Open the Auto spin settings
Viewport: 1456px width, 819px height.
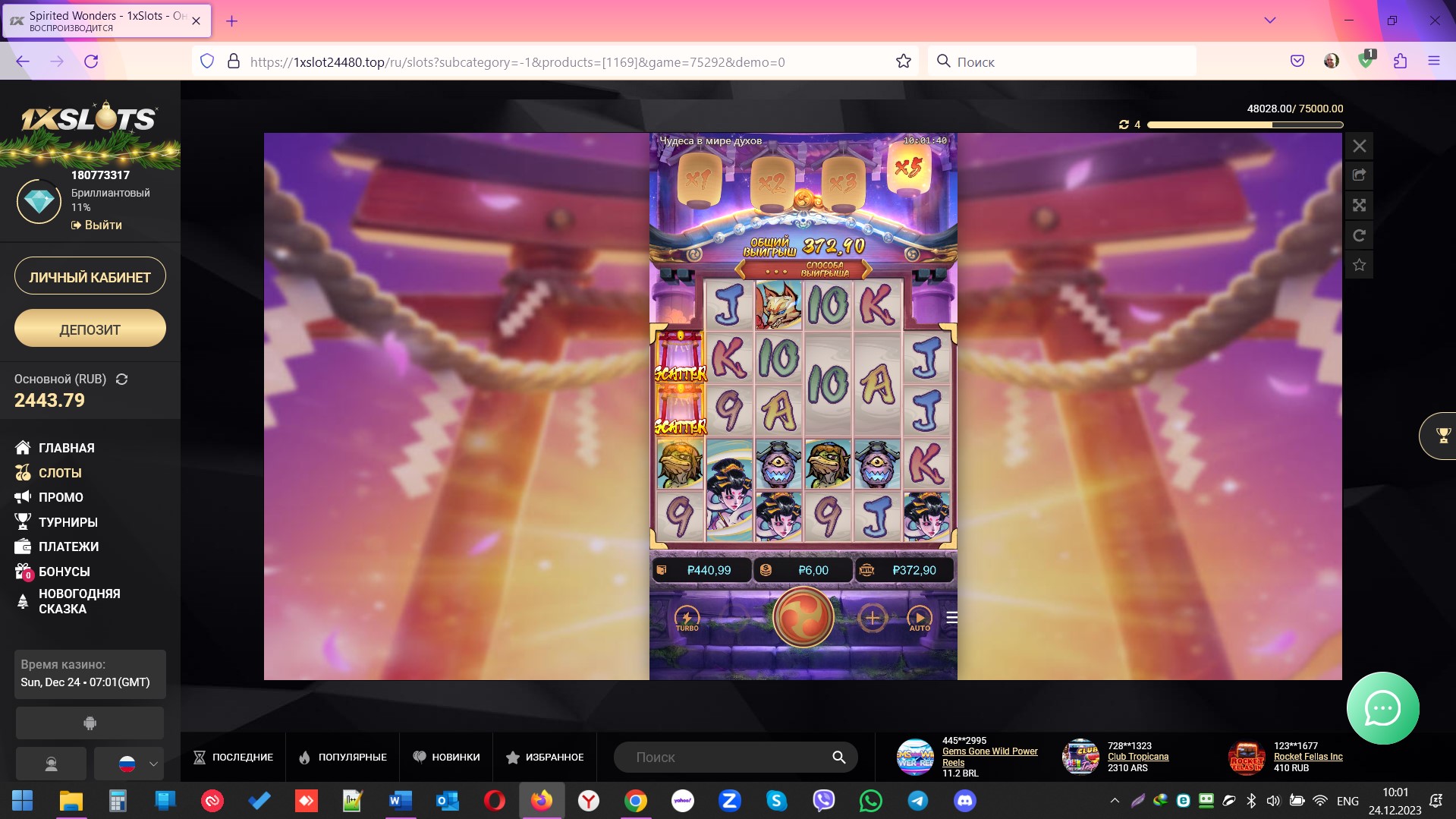[920, 619]
